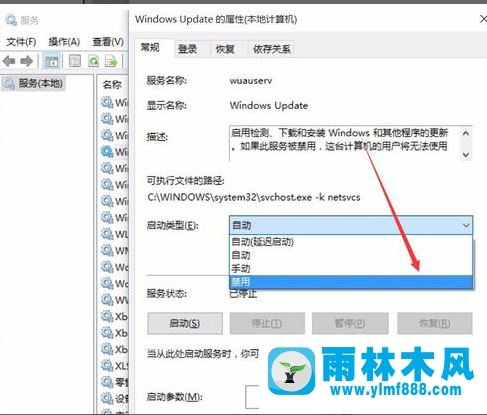The height and width of the screenshot is (415, 487).
Task: Click the 停止(T) button
Action: tap(267, 323)
